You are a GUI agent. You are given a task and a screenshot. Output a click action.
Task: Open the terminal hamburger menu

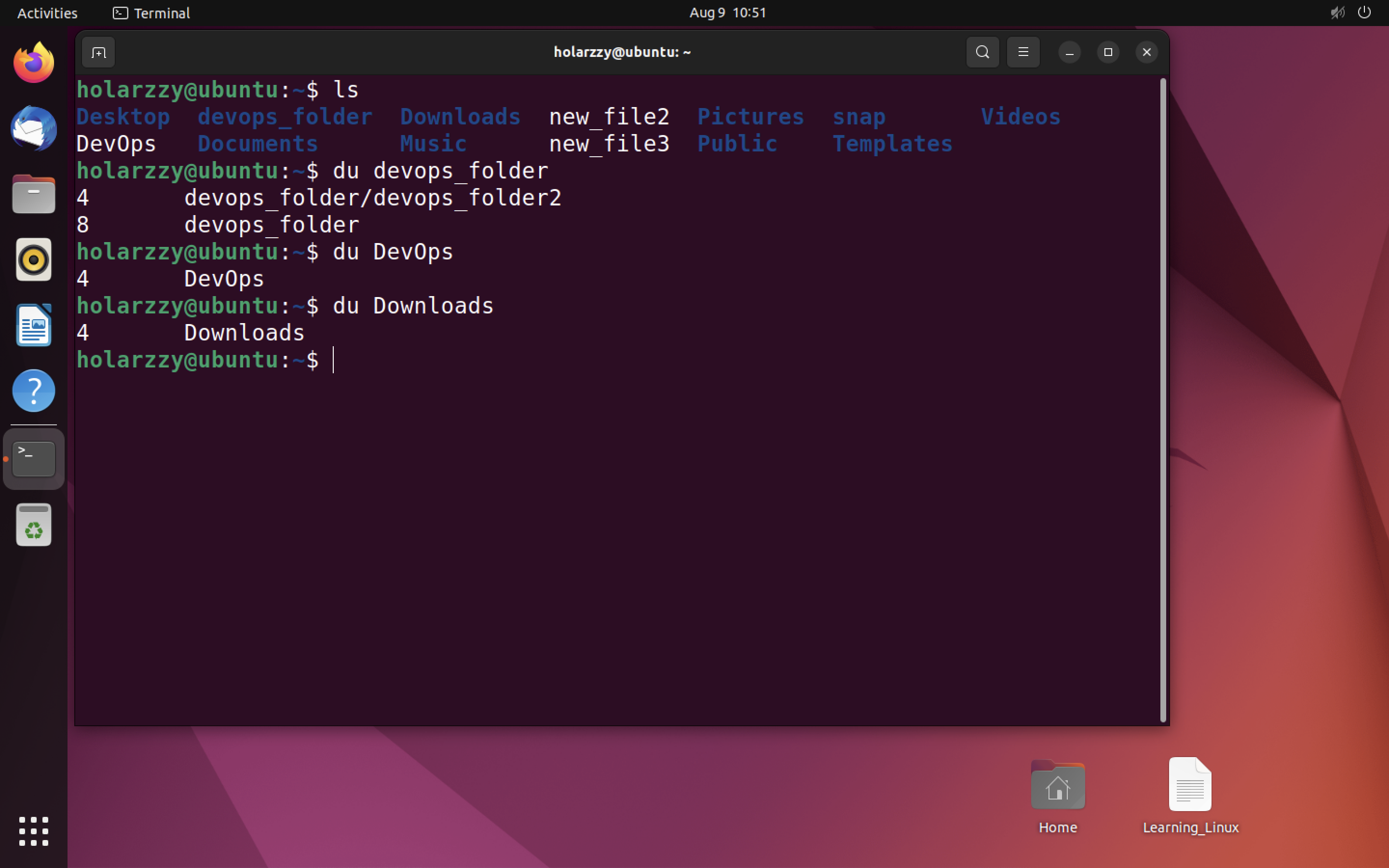[x=1023, y=52]
